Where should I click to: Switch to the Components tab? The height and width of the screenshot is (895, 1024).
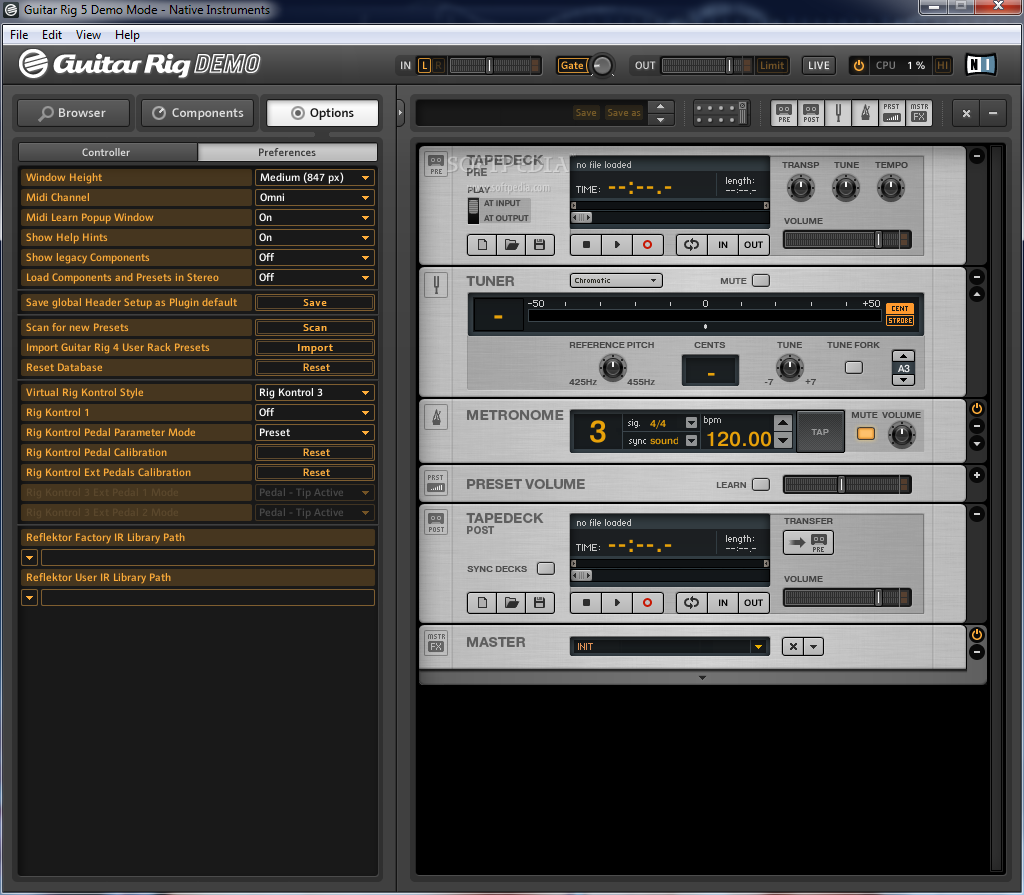click(198, 113)
